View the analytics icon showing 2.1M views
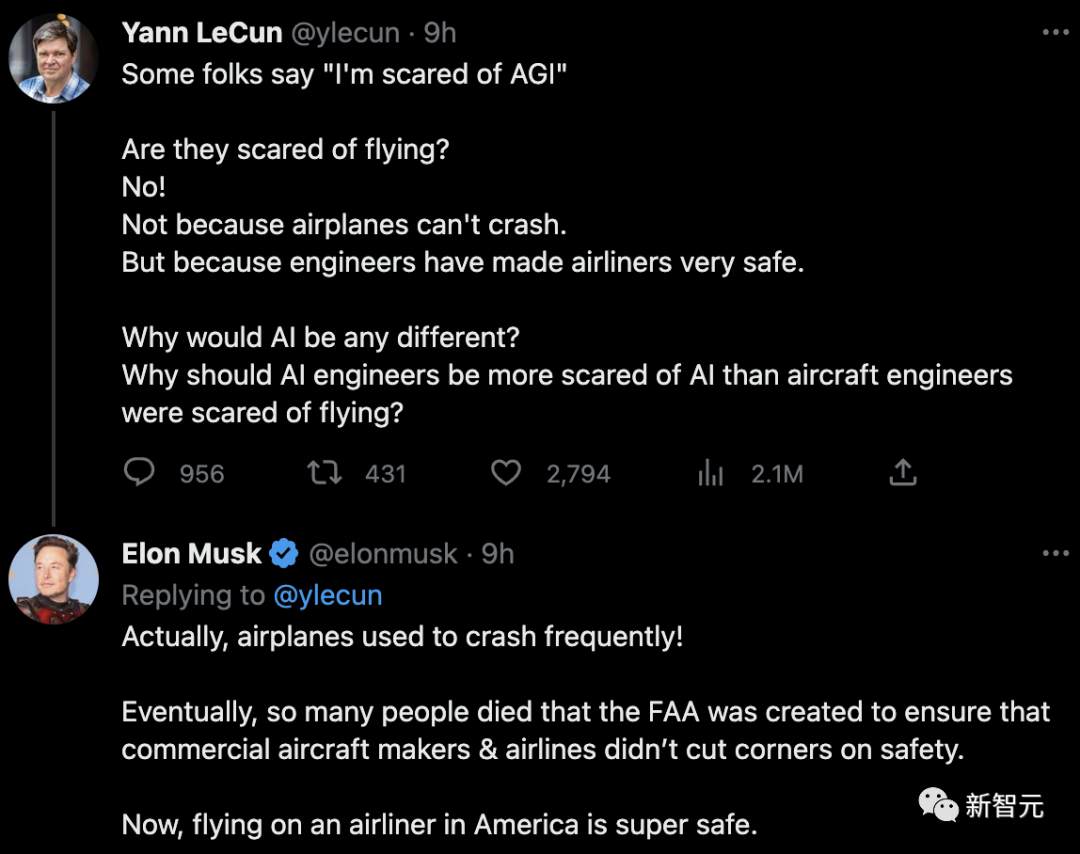This screenshot has height=854, width=1080. (710, 473)
